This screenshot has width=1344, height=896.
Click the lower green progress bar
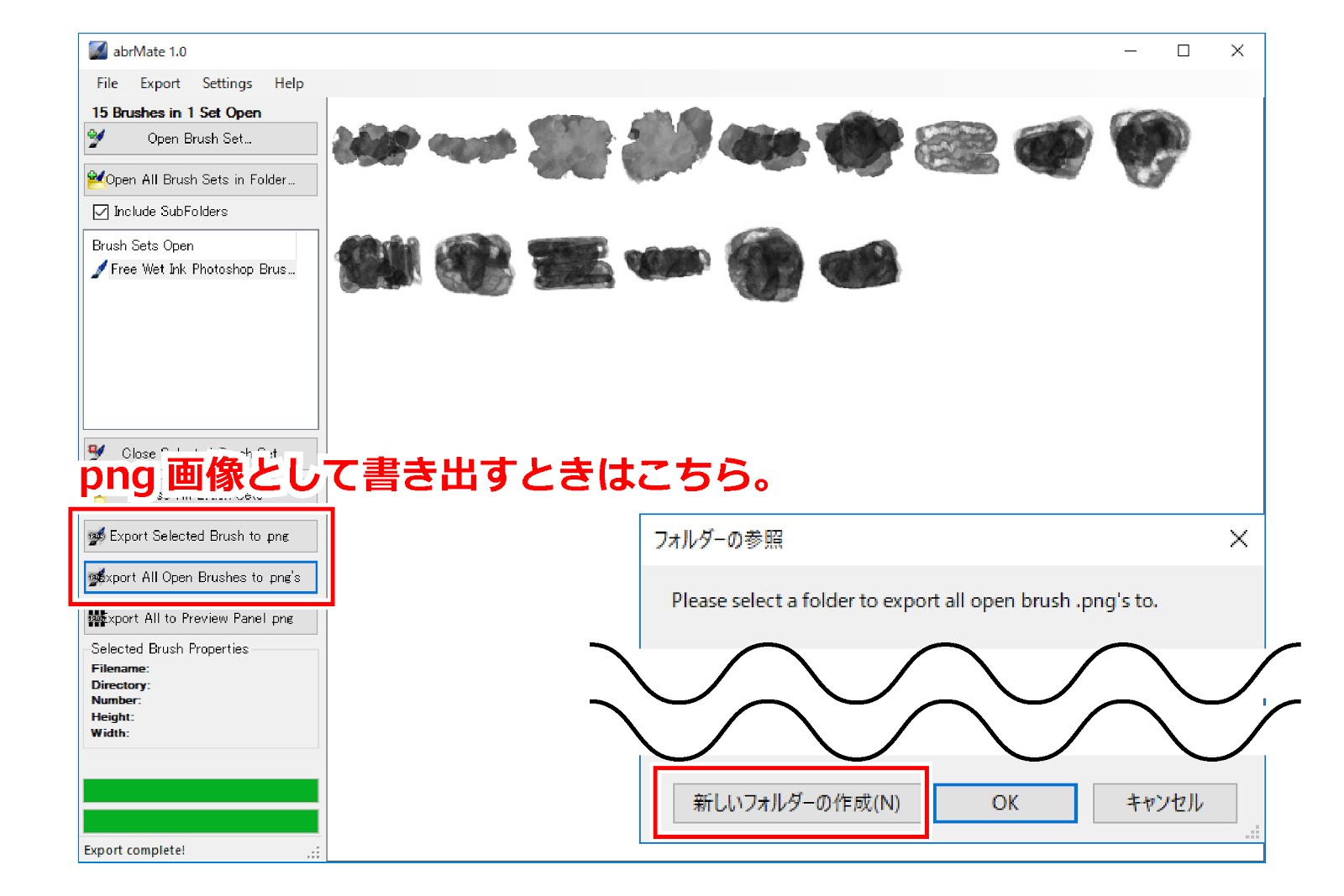point(201,821)
